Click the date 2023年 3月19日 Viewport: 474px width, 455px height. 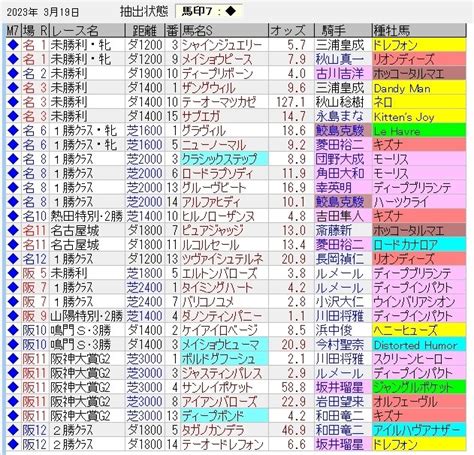point(43,12)
